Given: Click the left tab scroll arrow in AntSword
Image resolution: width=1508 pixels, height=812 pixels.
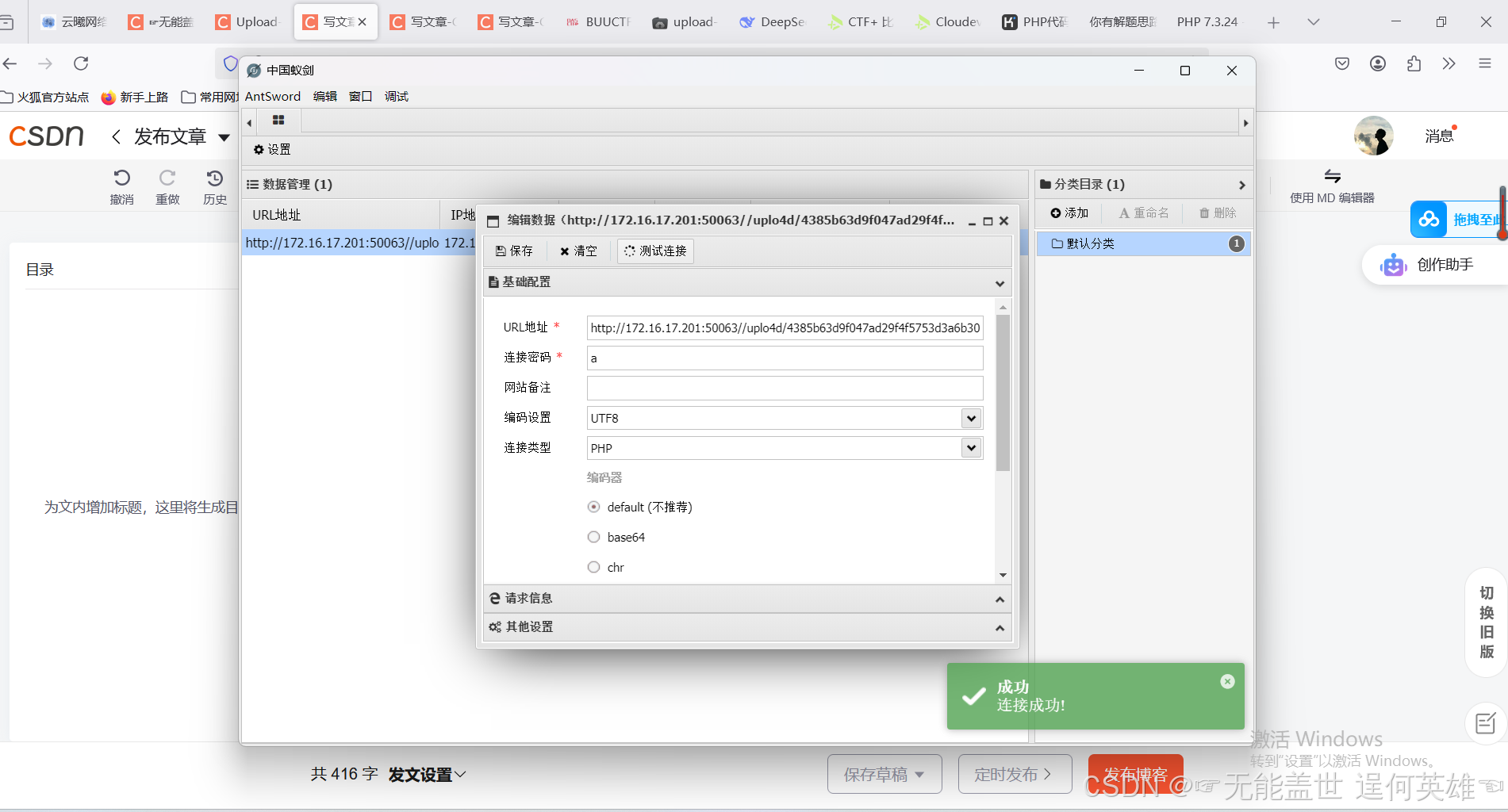Looking at the screenshot, I should [x=249, y=122].
